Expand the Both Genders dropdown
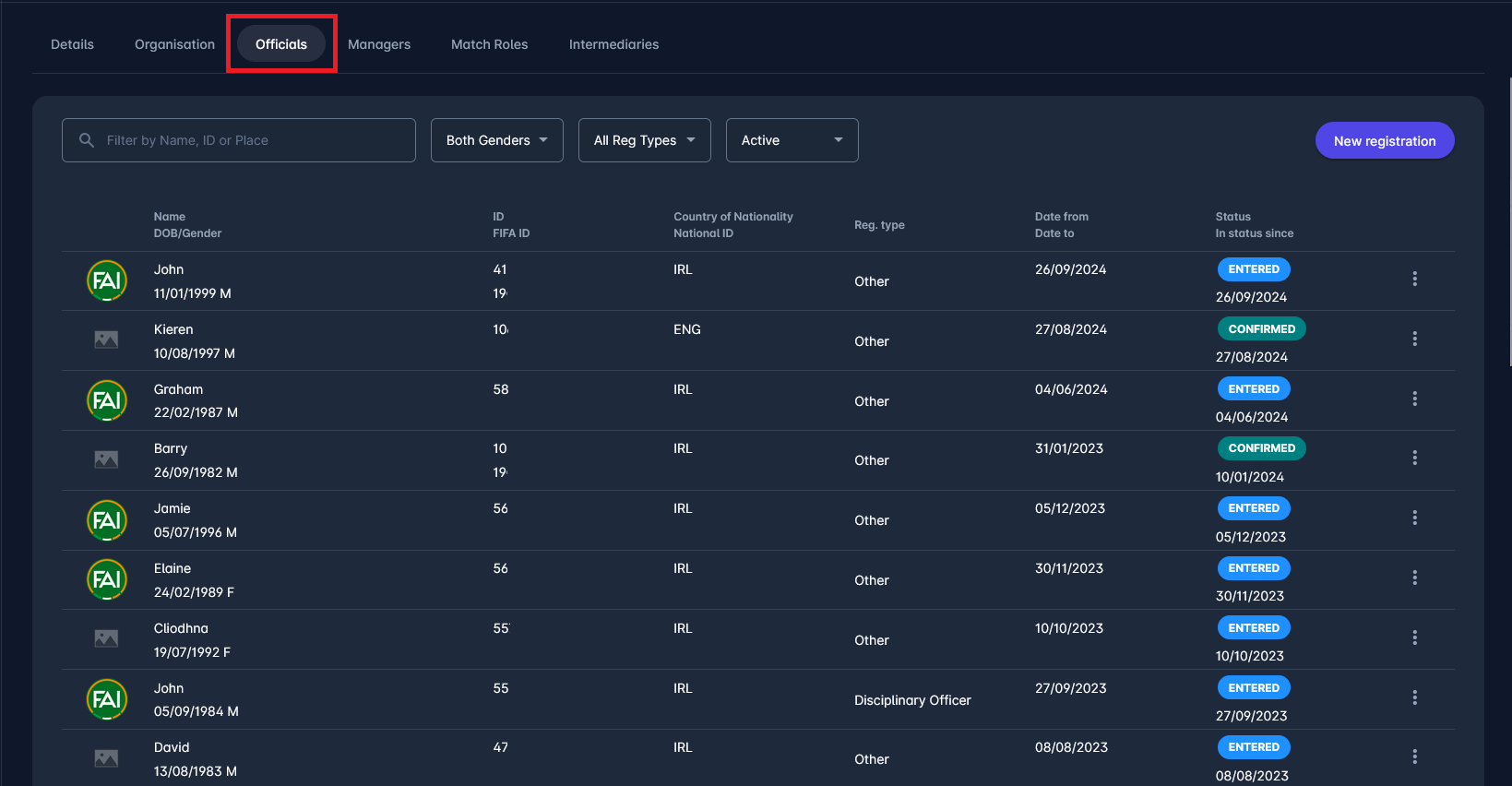This screenshot has height=786, width=1512. pyautogui.click(x=496, y=140)
